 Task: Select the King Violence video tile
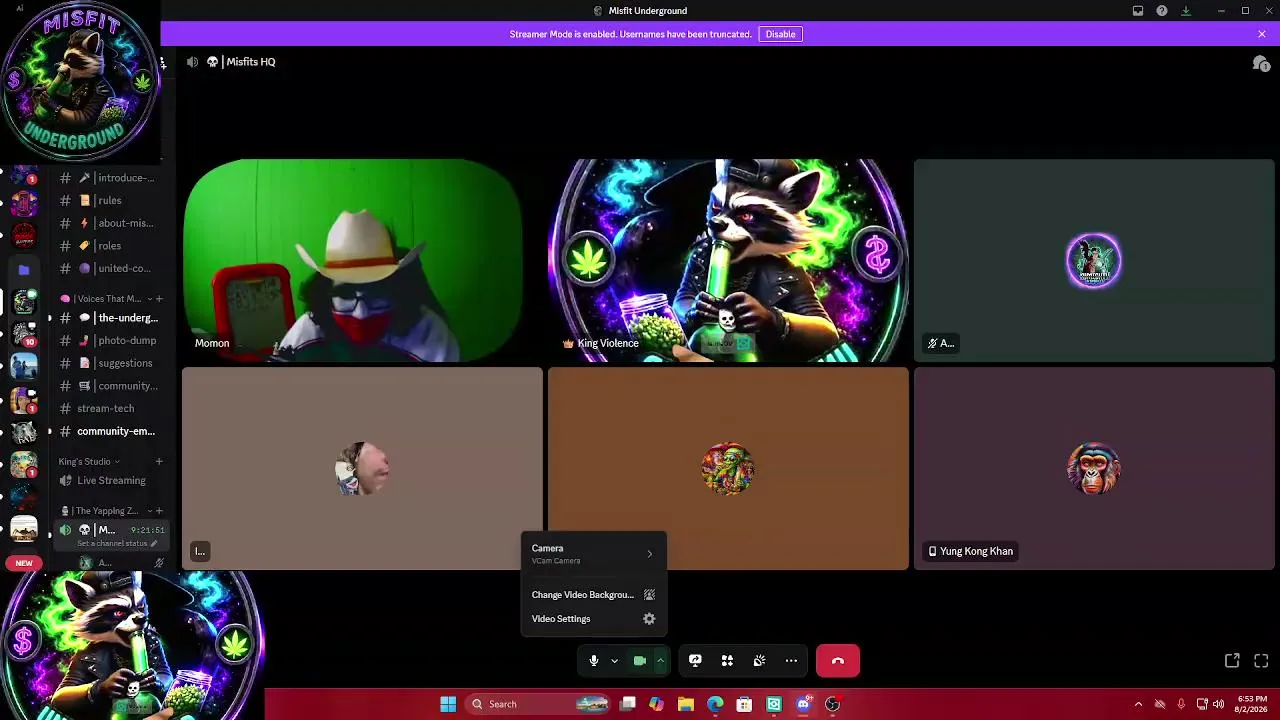click(728, 260)
